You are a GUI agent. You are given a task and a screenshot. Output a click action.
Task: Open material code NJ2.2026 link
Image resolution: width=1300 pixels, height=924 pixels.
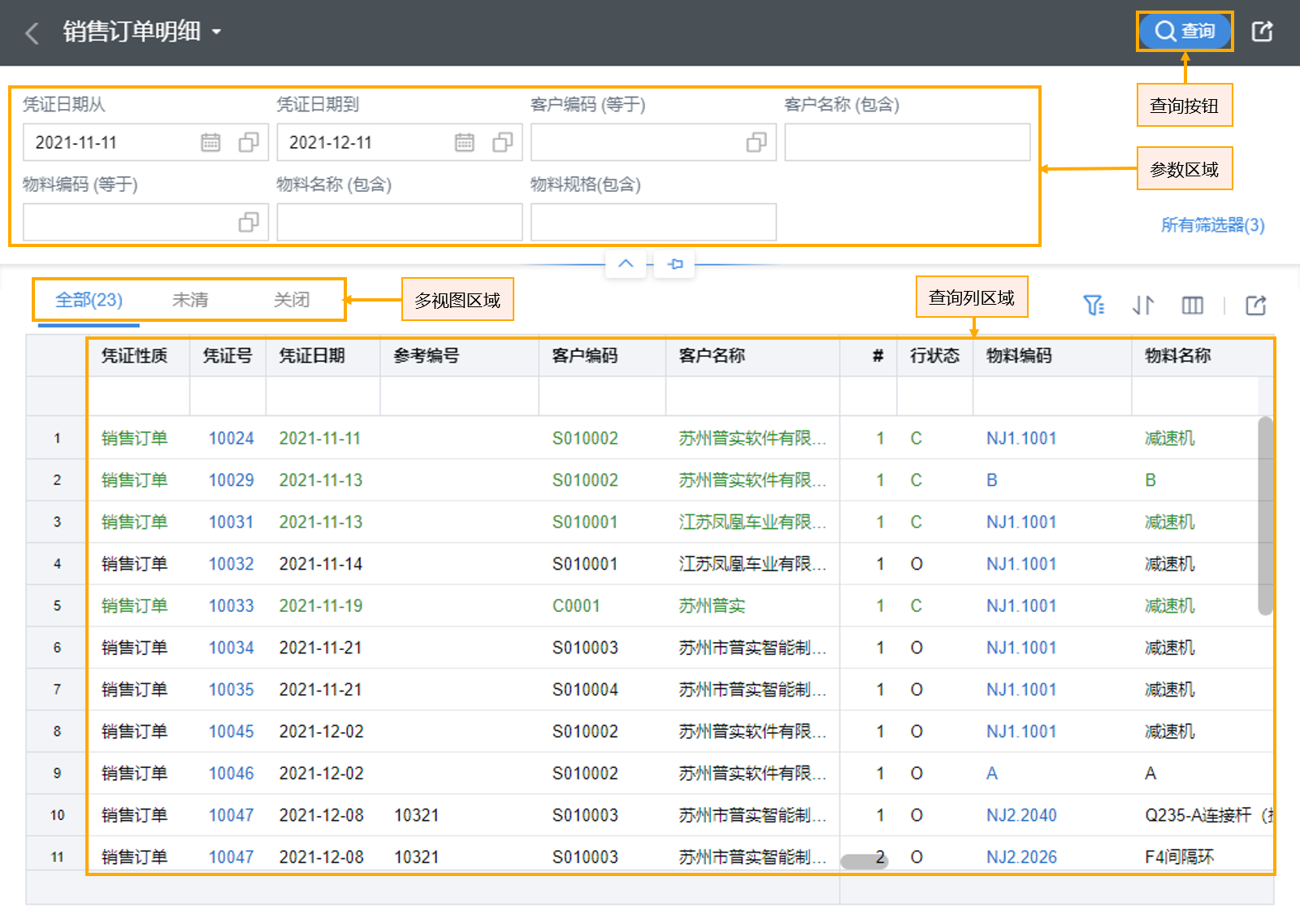tap(1021, 857)
